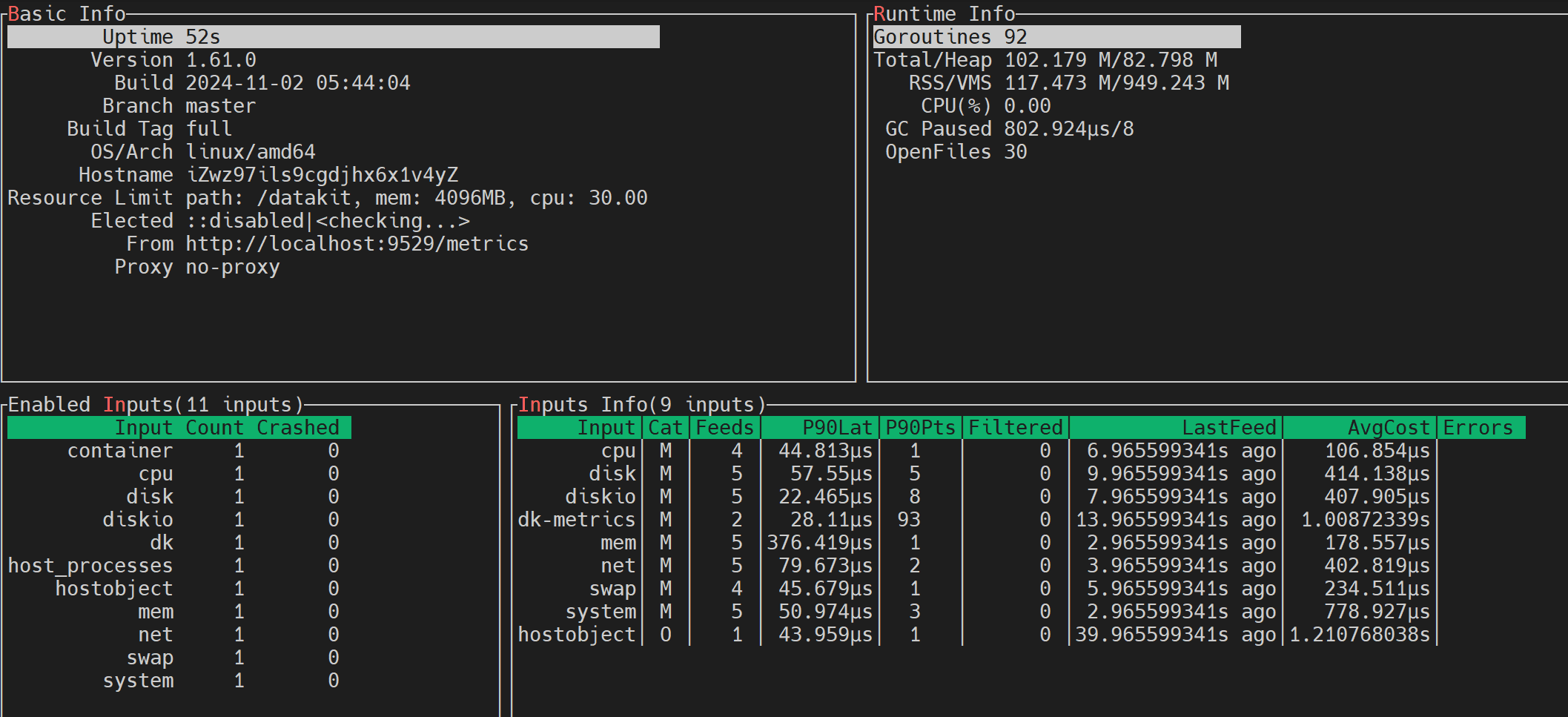Click the Inputs Info panel title

click(x=641, y=405)
